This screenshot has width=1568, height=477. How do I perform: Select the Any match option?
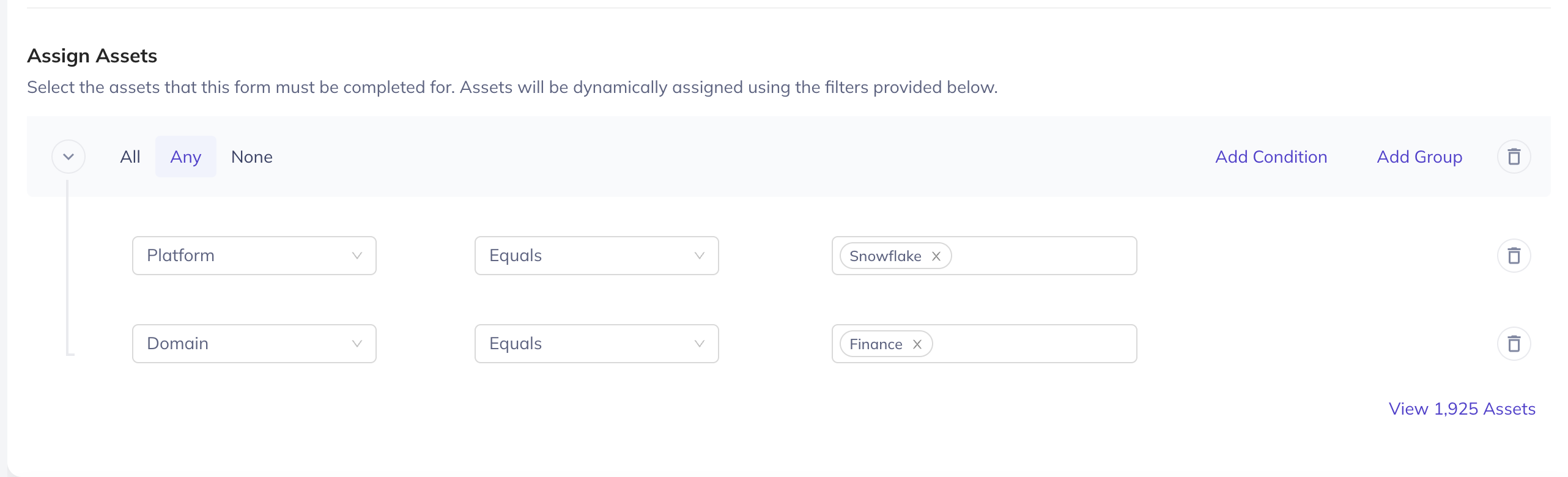185,157
